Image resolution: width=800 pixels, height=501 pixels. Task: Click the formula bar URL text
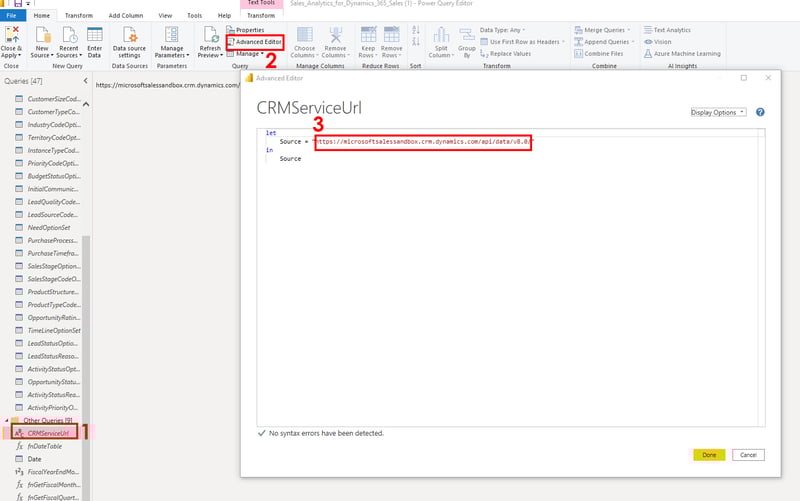167,85
